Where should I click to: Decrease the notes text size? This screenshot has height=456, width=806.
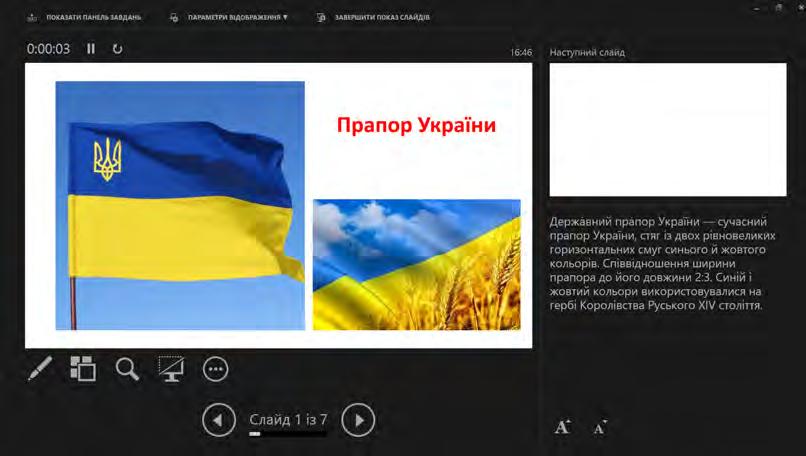pos(599,427)
